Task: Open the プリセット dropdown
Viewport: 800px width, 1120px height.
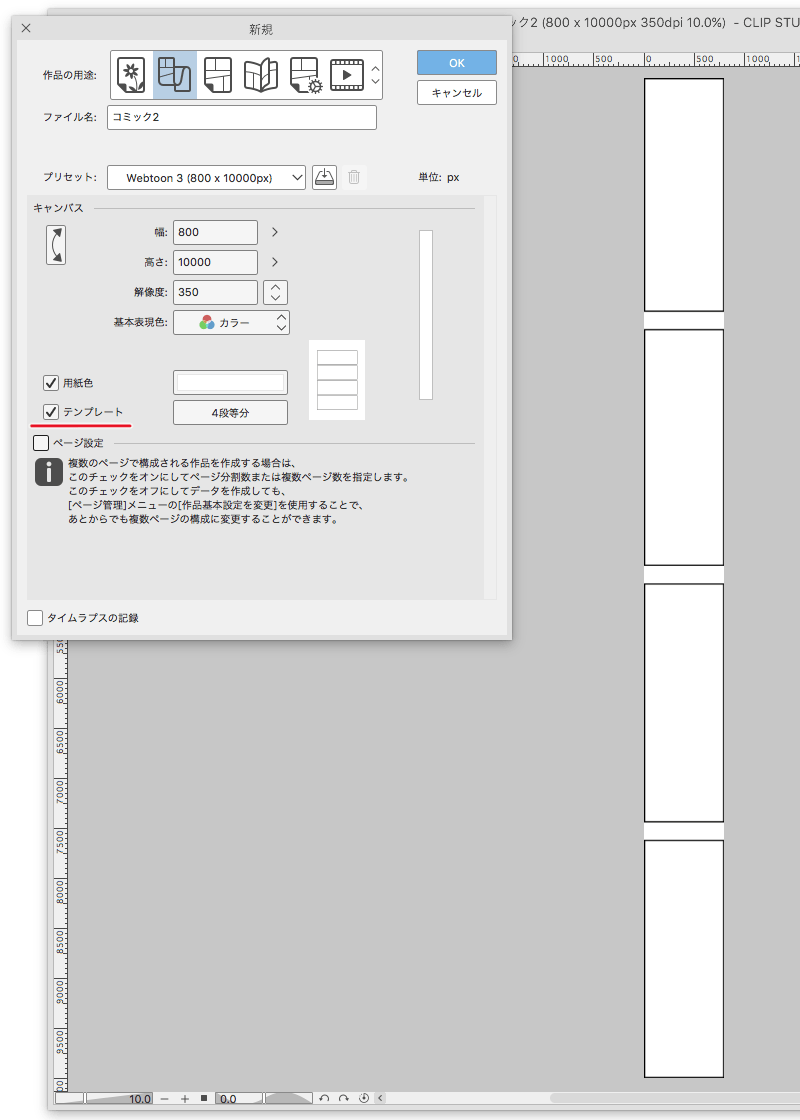Action: coord(205,177)
